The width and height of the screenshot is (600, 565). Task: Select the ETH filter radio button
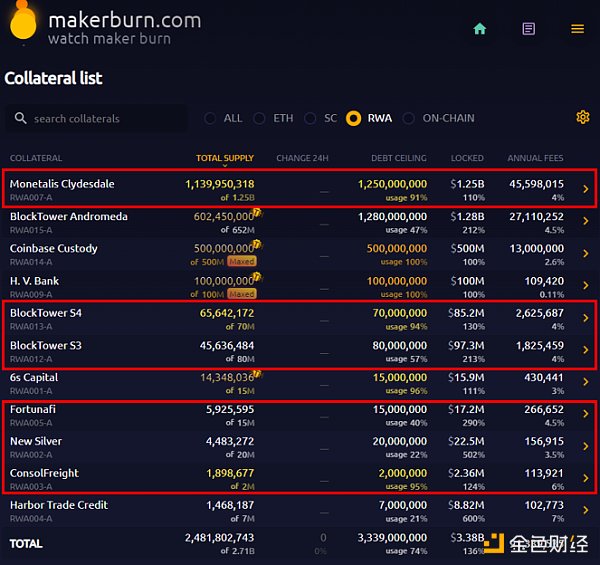(259, 118)
